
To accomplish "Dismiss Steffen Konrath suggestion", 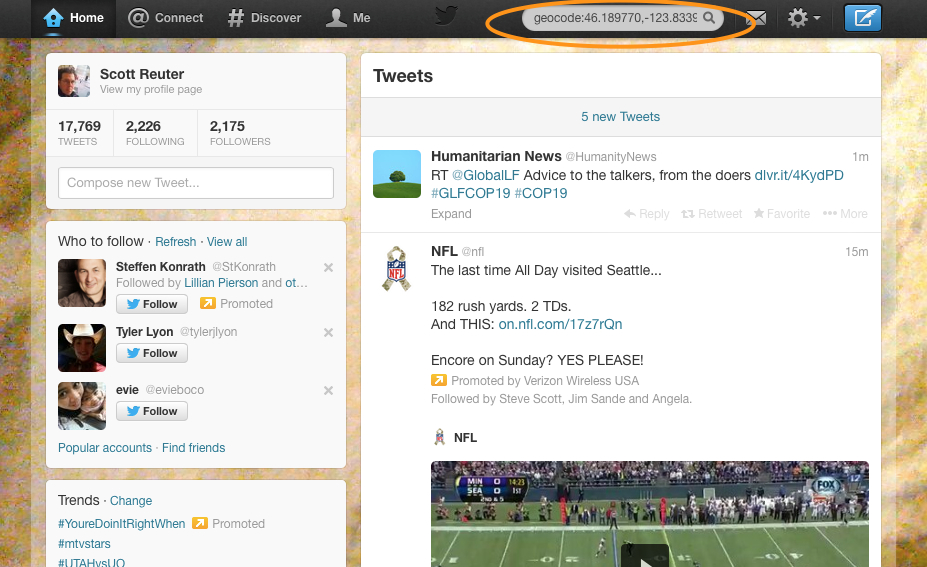I will pos(328,267).
